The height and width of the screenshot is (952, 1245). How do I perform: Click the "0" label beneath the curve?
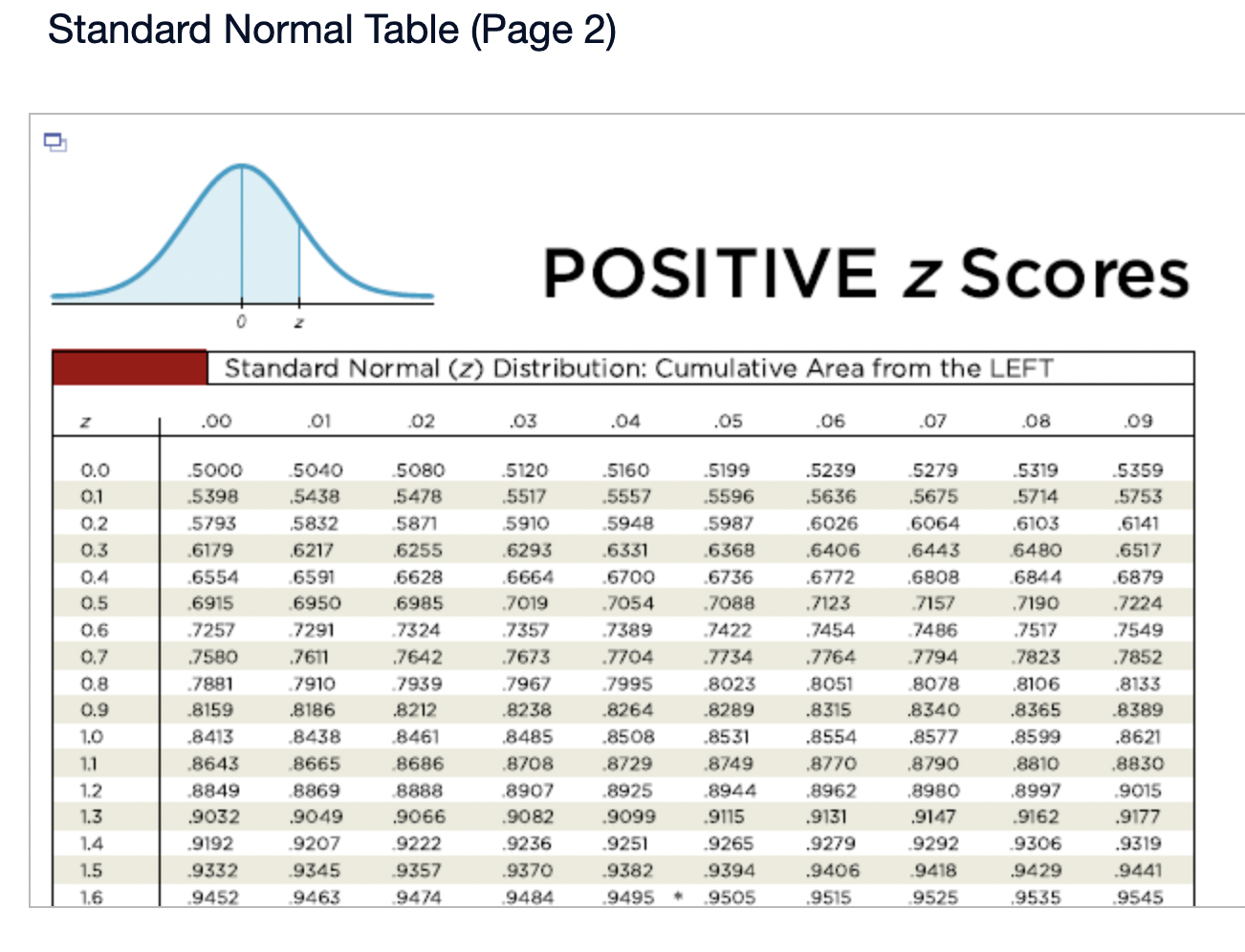click(x=242, y=322)
